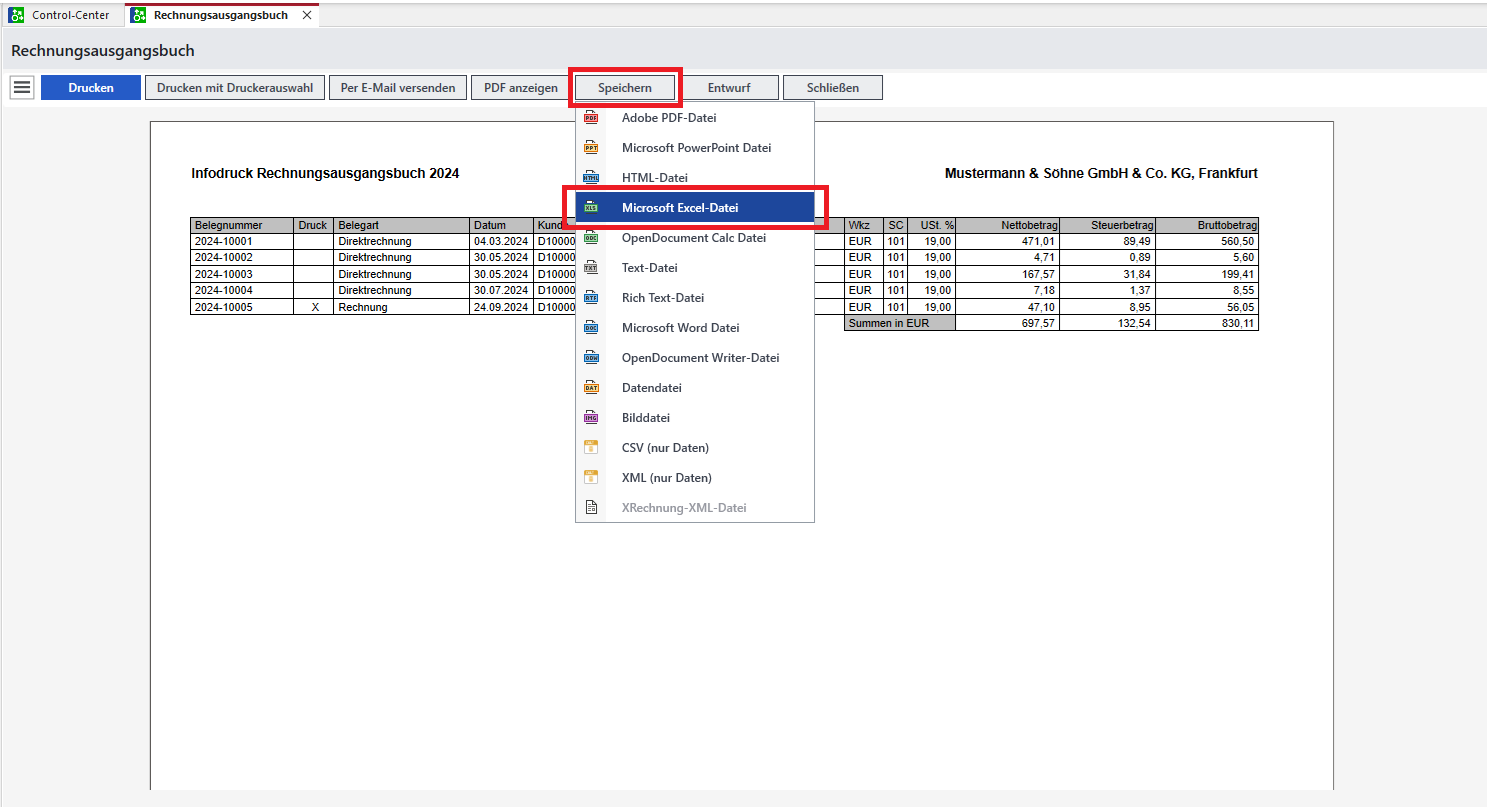Click the Datendatei DAT icon

pos(591,388)
